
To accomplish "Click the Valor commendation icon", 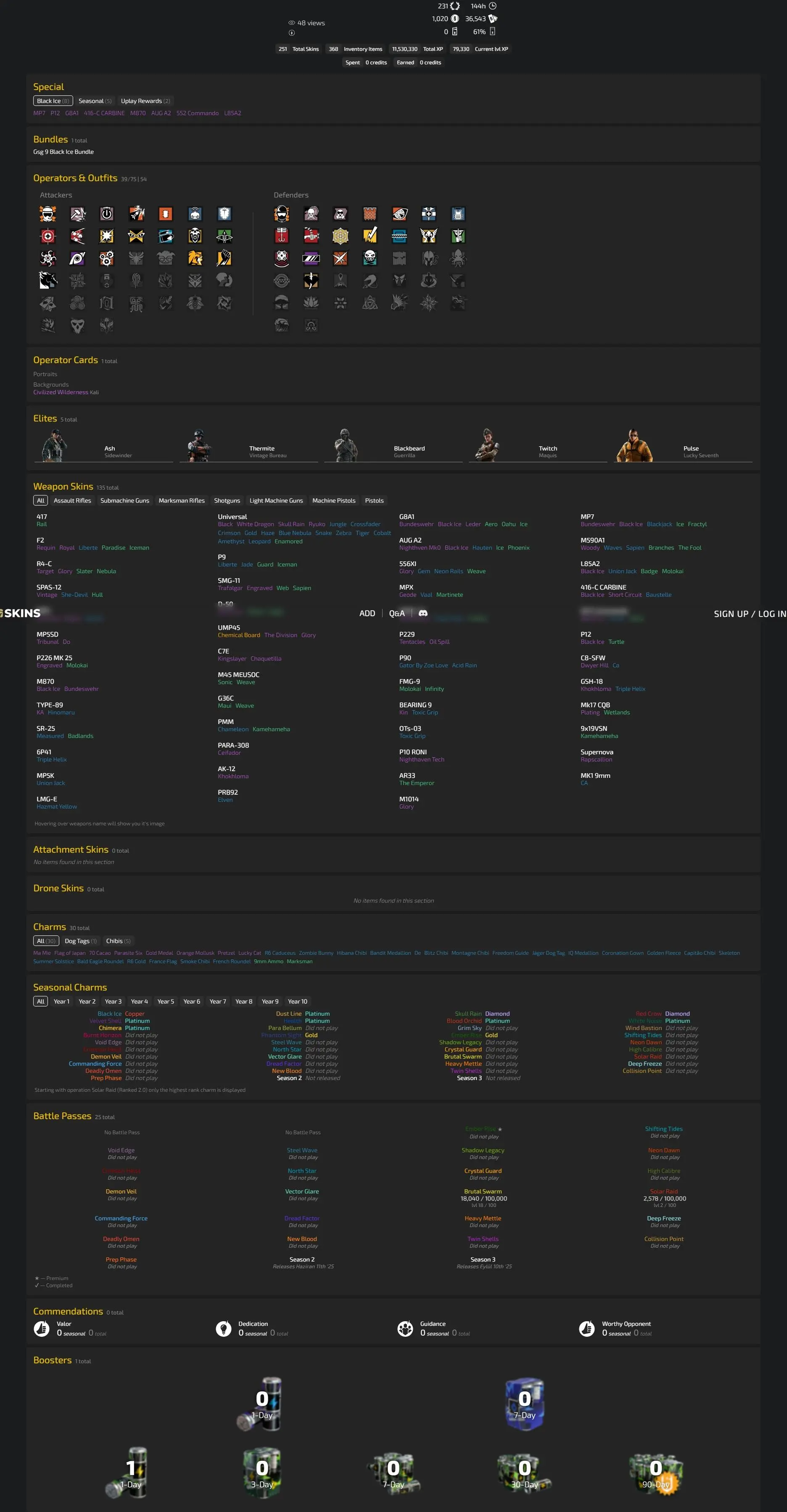I will [42, 1328].
